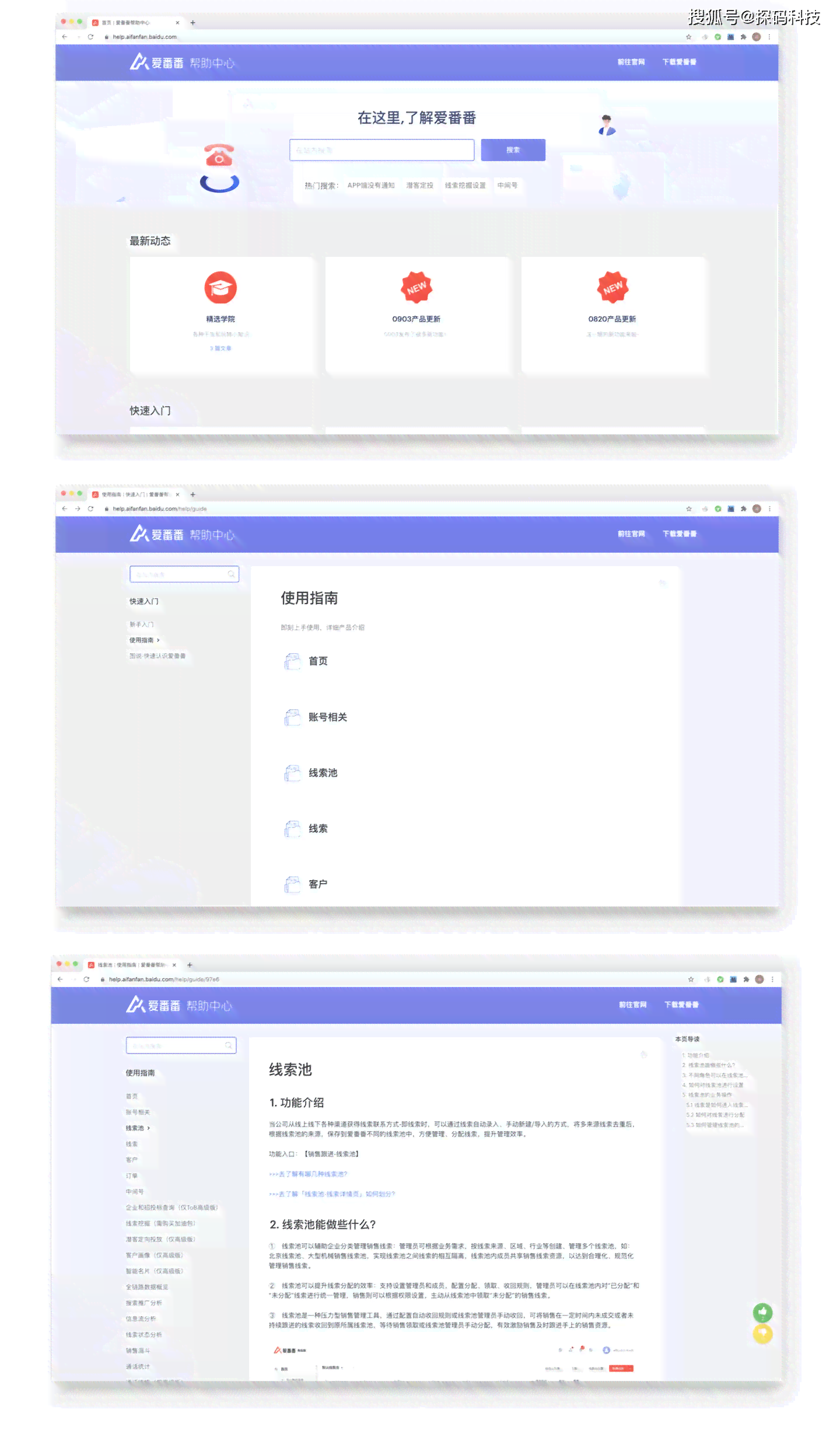The image size is (840, 1430).
Task: Click the 搜索 button on the home page
Action: [513, 150]
